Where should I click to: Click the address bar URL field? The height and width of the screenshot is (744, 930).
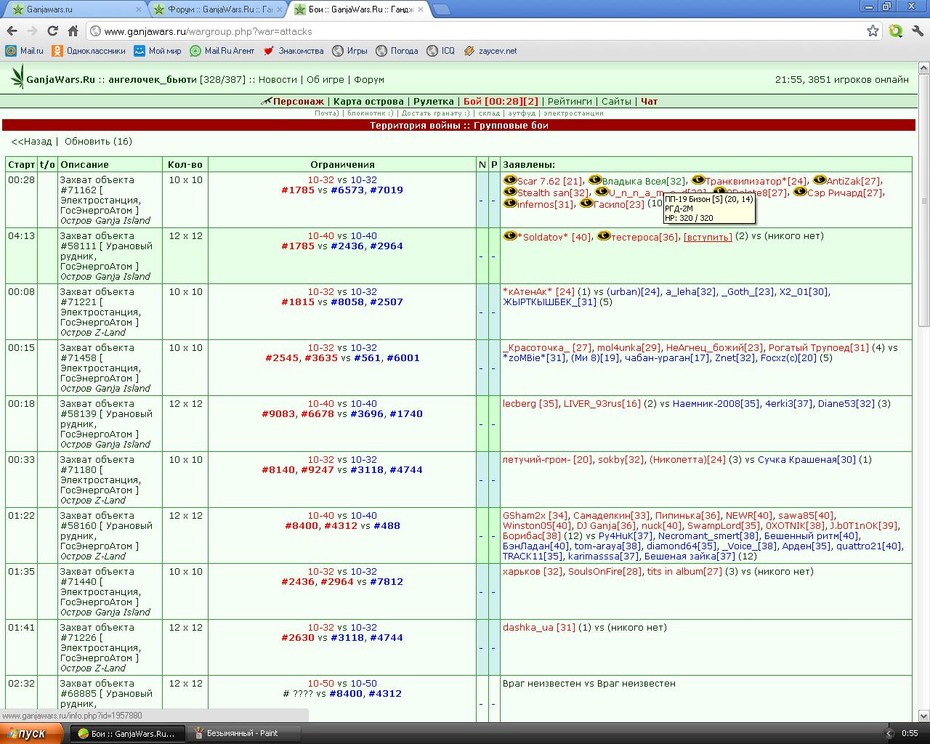pyautogui.click(x=474, y=31)
